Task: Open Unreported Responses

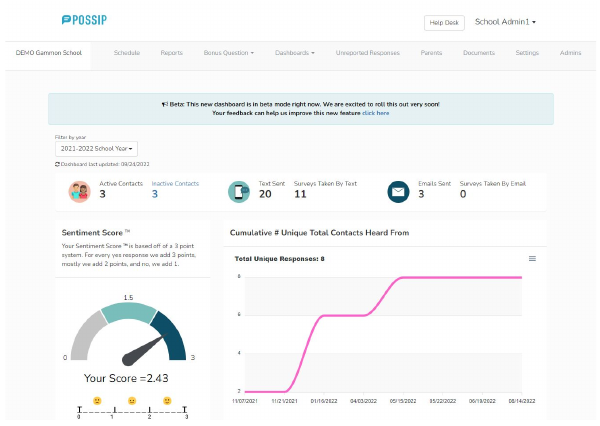Action: (367, 53)
